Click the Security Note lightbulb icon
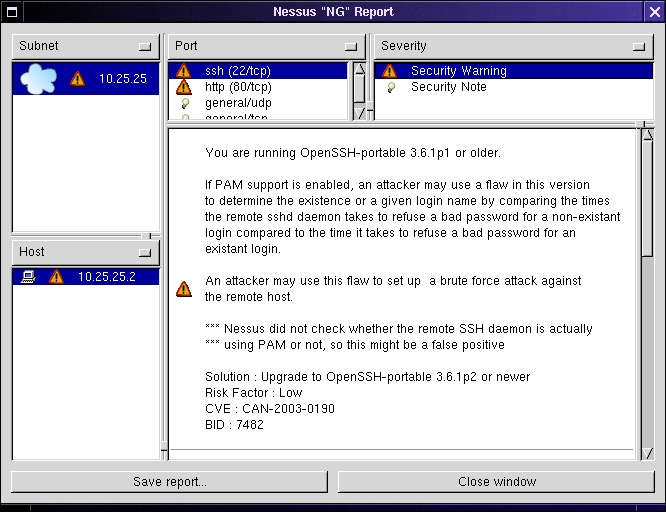This screenshot has width=666, height=512. click(x=390, y=87)
